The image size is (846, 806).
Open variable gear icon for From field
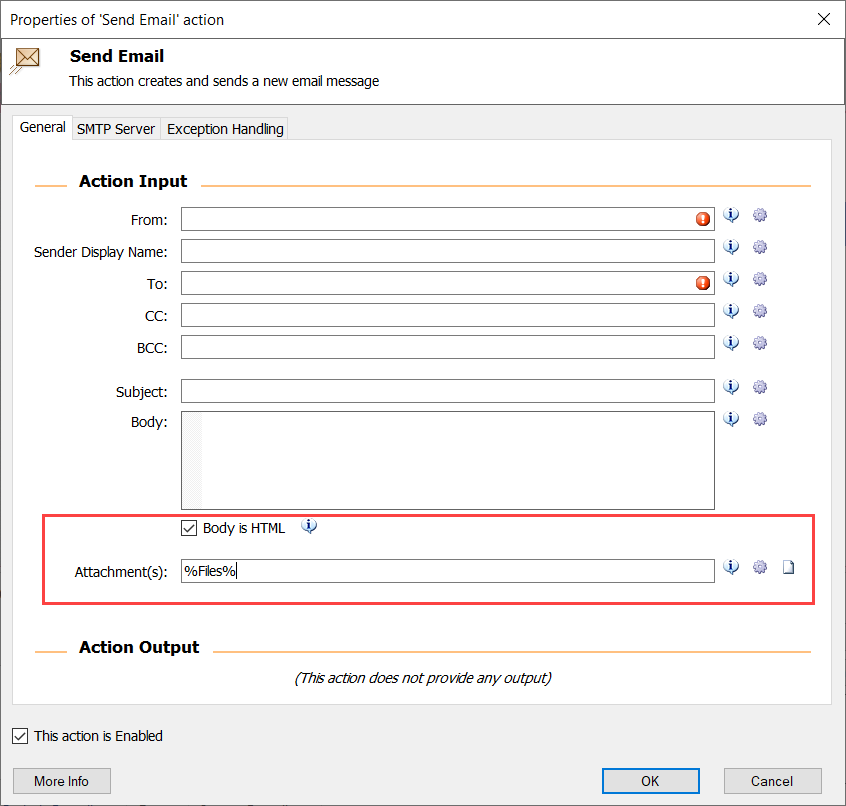(760, 215)
